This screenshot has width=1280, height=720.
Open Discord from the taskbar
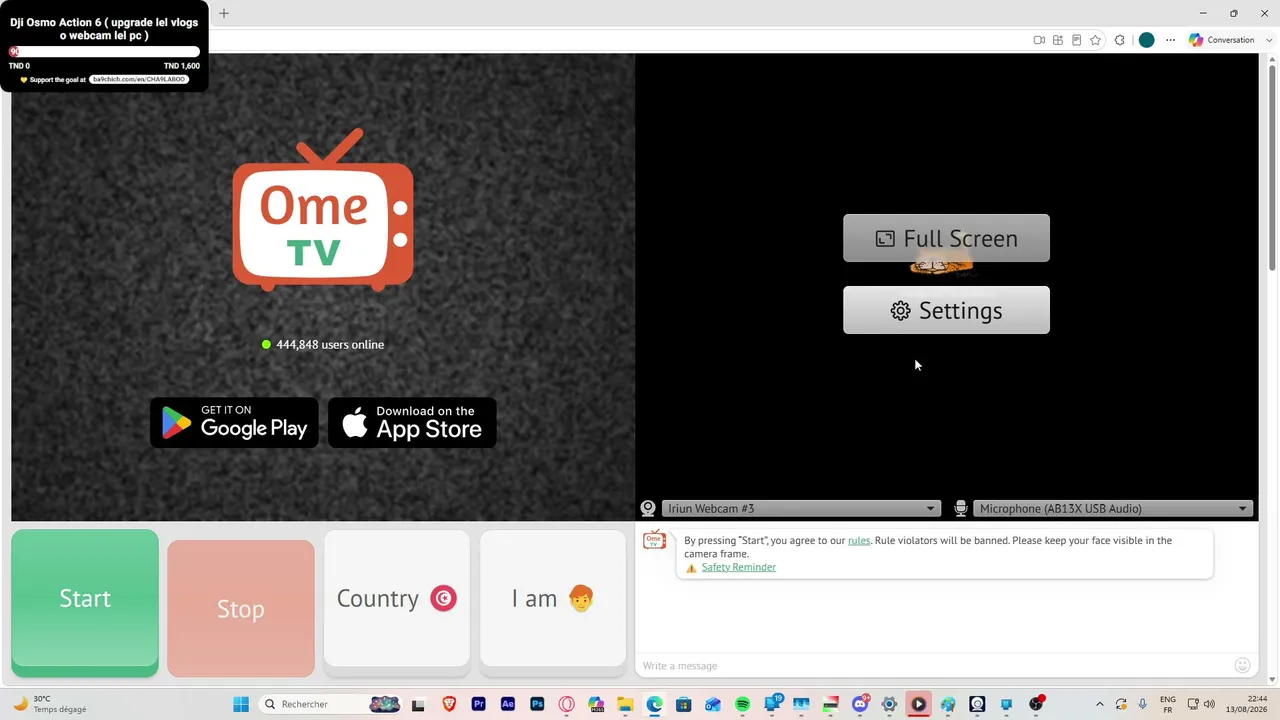point(860,704)
